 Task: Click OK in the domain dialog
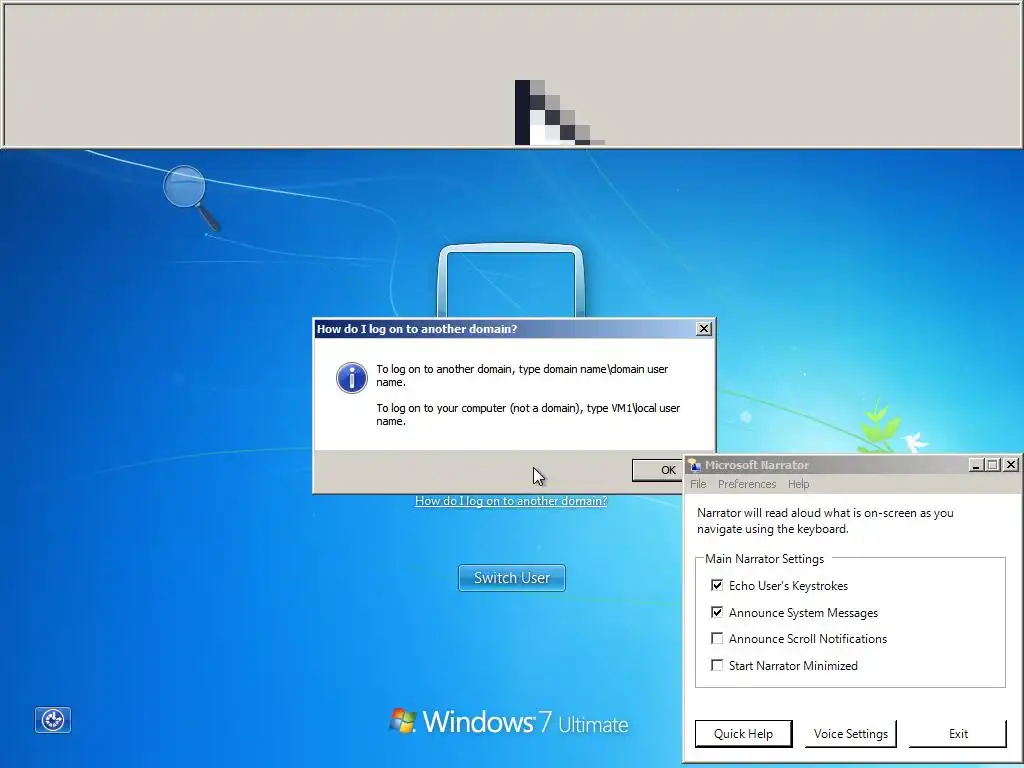pos(658,470)
